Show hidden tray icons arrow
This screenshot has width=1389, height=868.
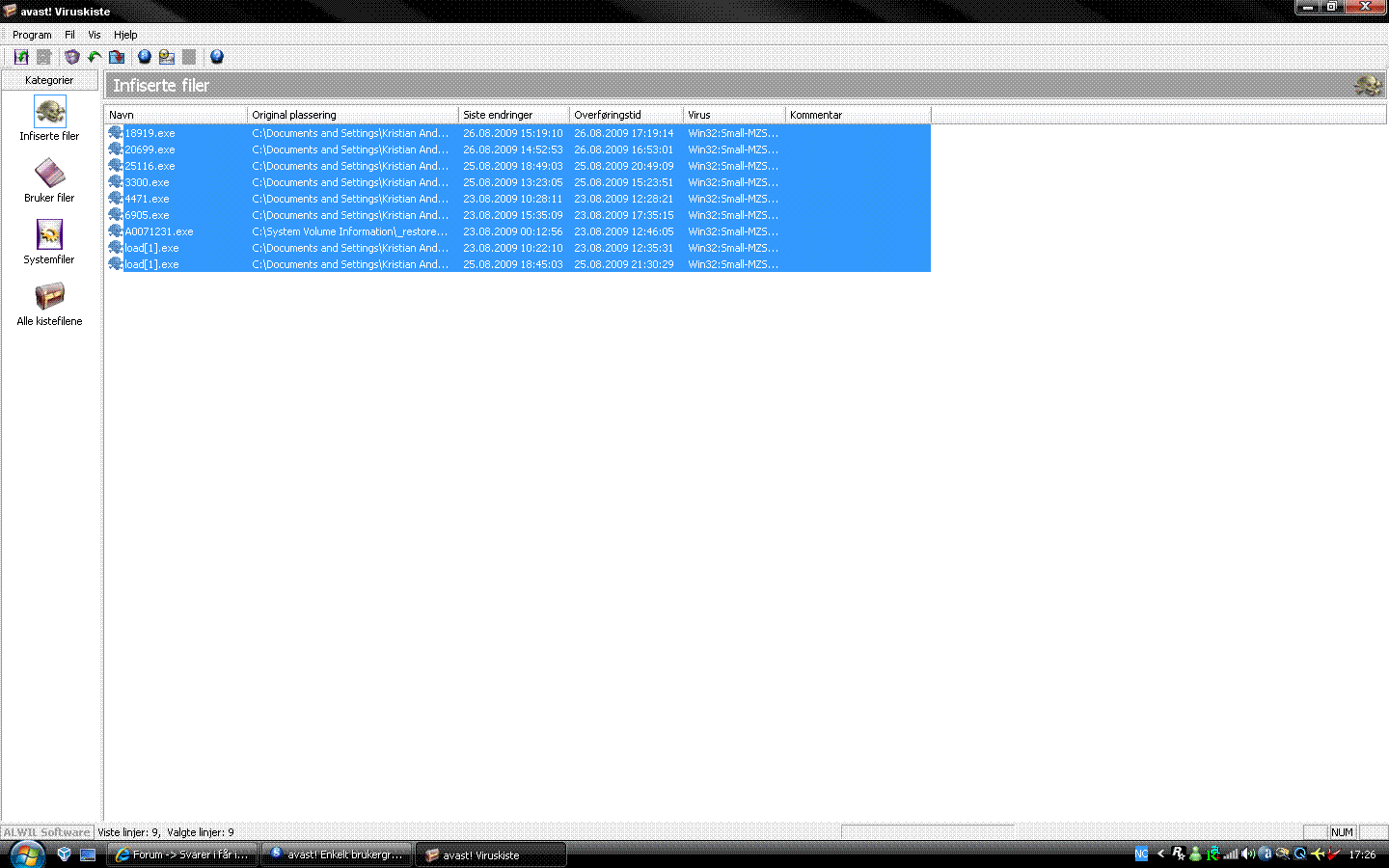point(1161,854)
